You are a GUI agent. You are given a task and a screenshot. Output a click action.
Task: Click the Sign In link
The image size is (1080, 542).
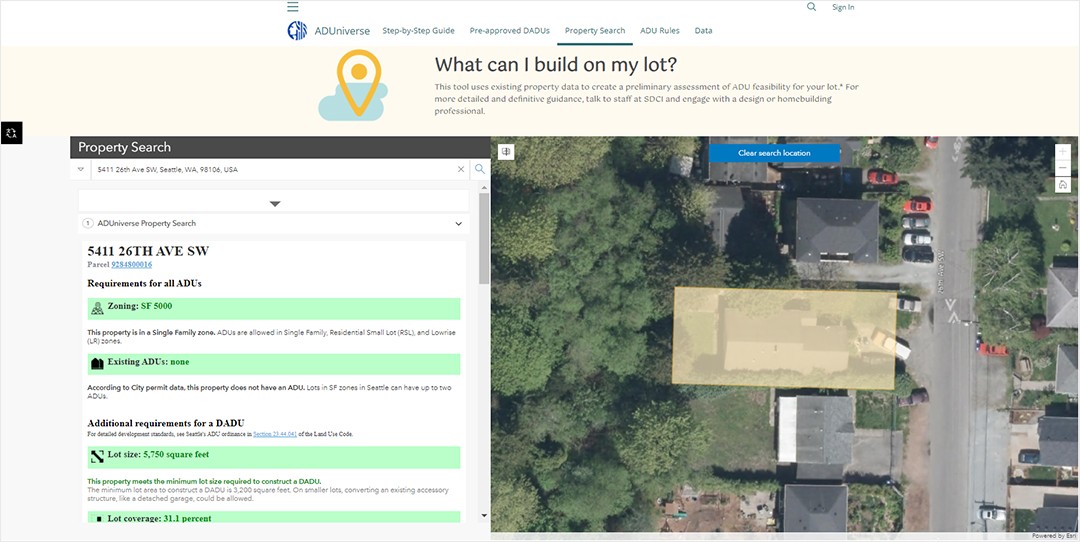tap(843, 7)
